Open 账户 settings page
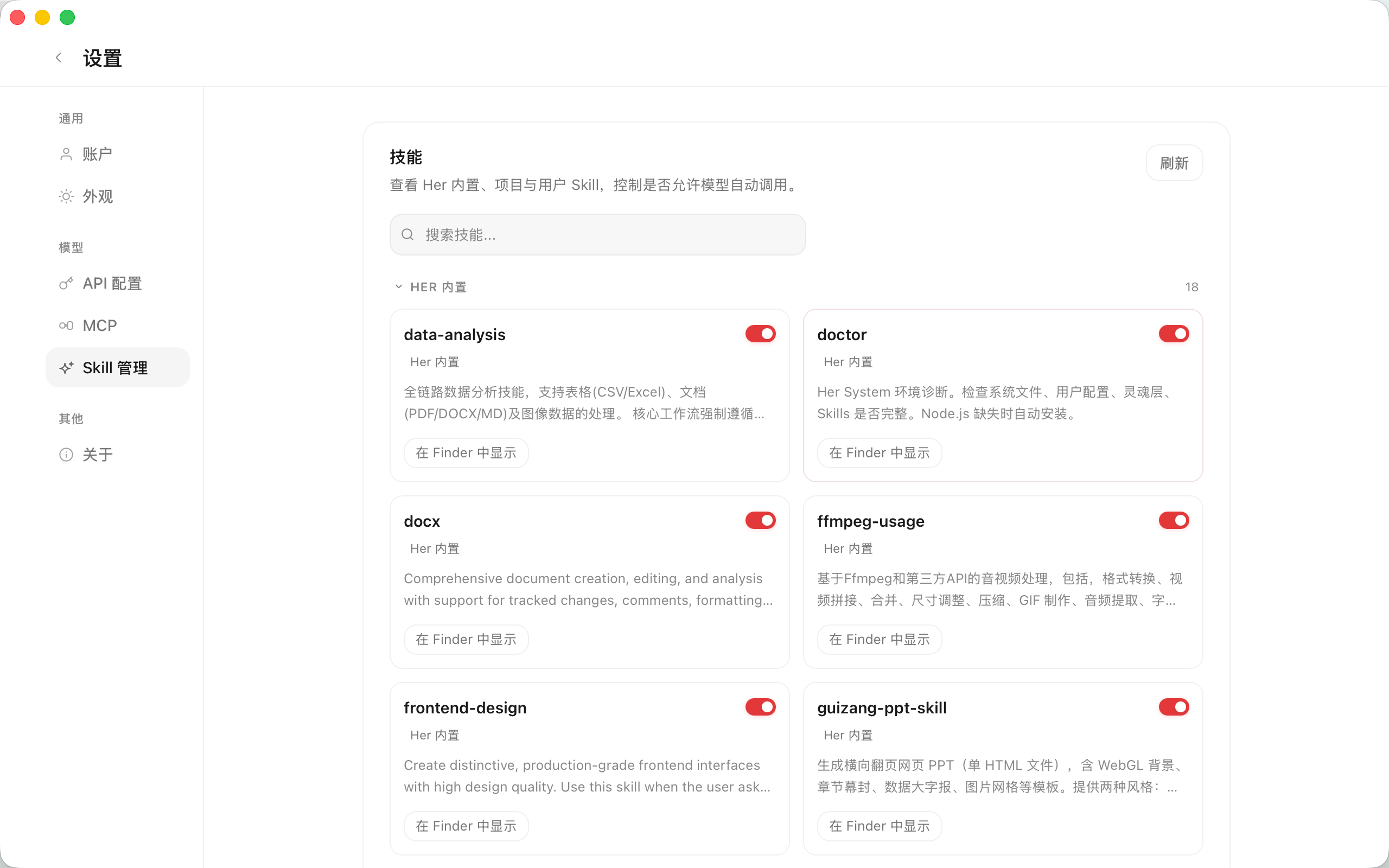The height and width of the screenshot is (868, 1389). coord(118,154)
